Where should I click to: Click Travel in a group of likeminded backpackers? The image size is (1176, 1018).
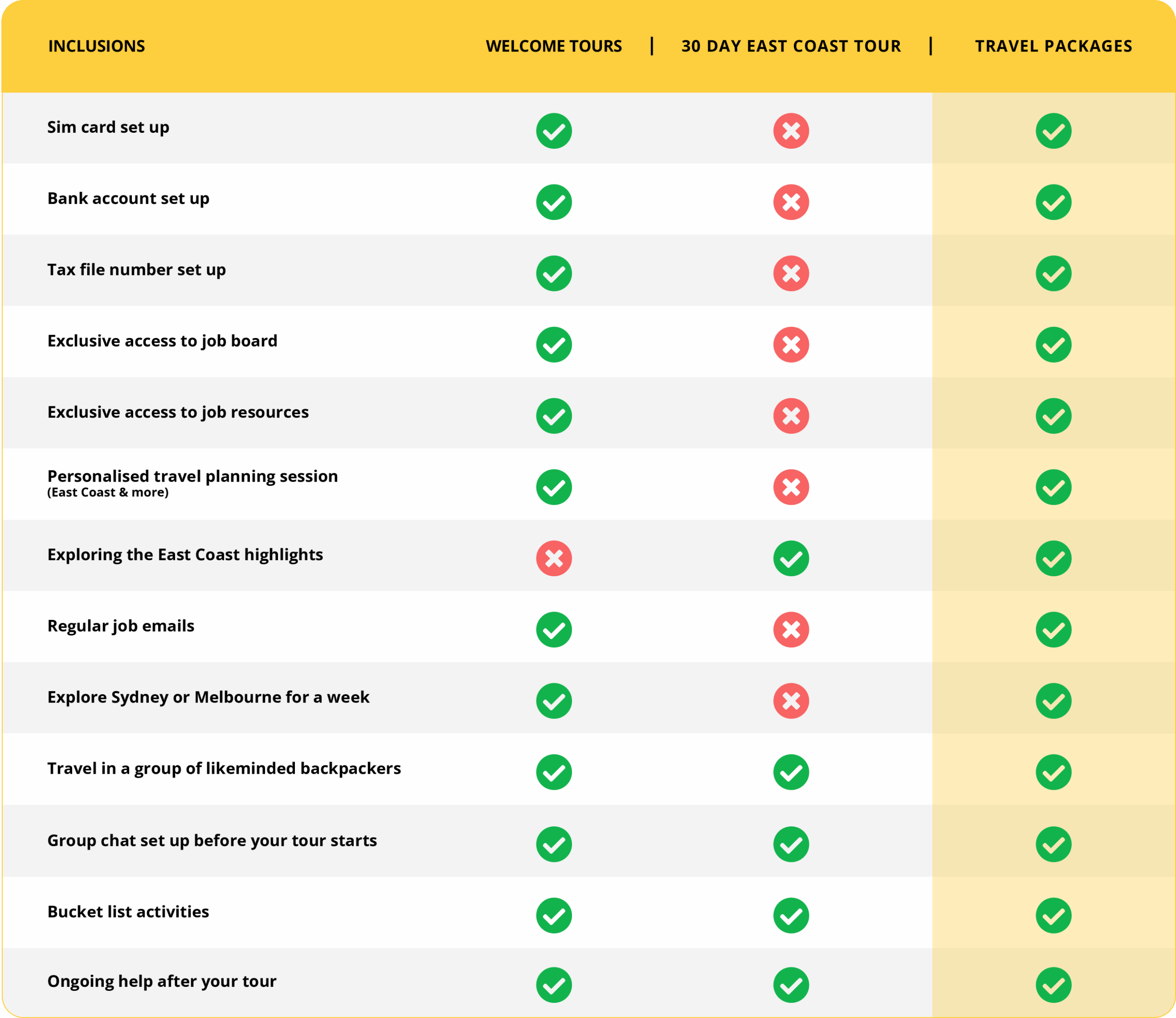[224, 769]
